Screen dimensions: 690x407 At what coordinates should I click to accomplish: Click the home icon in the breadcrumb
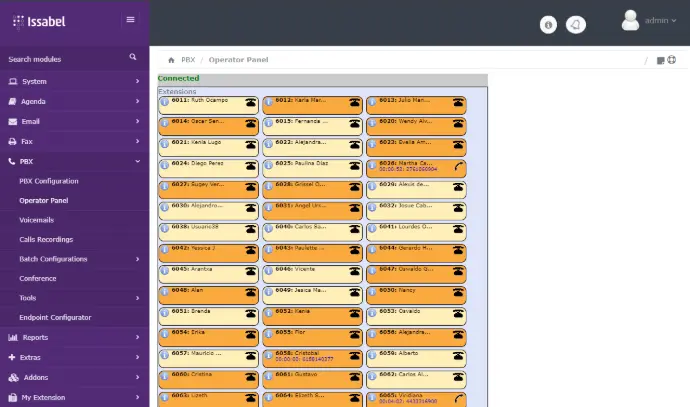click(172, 60)
